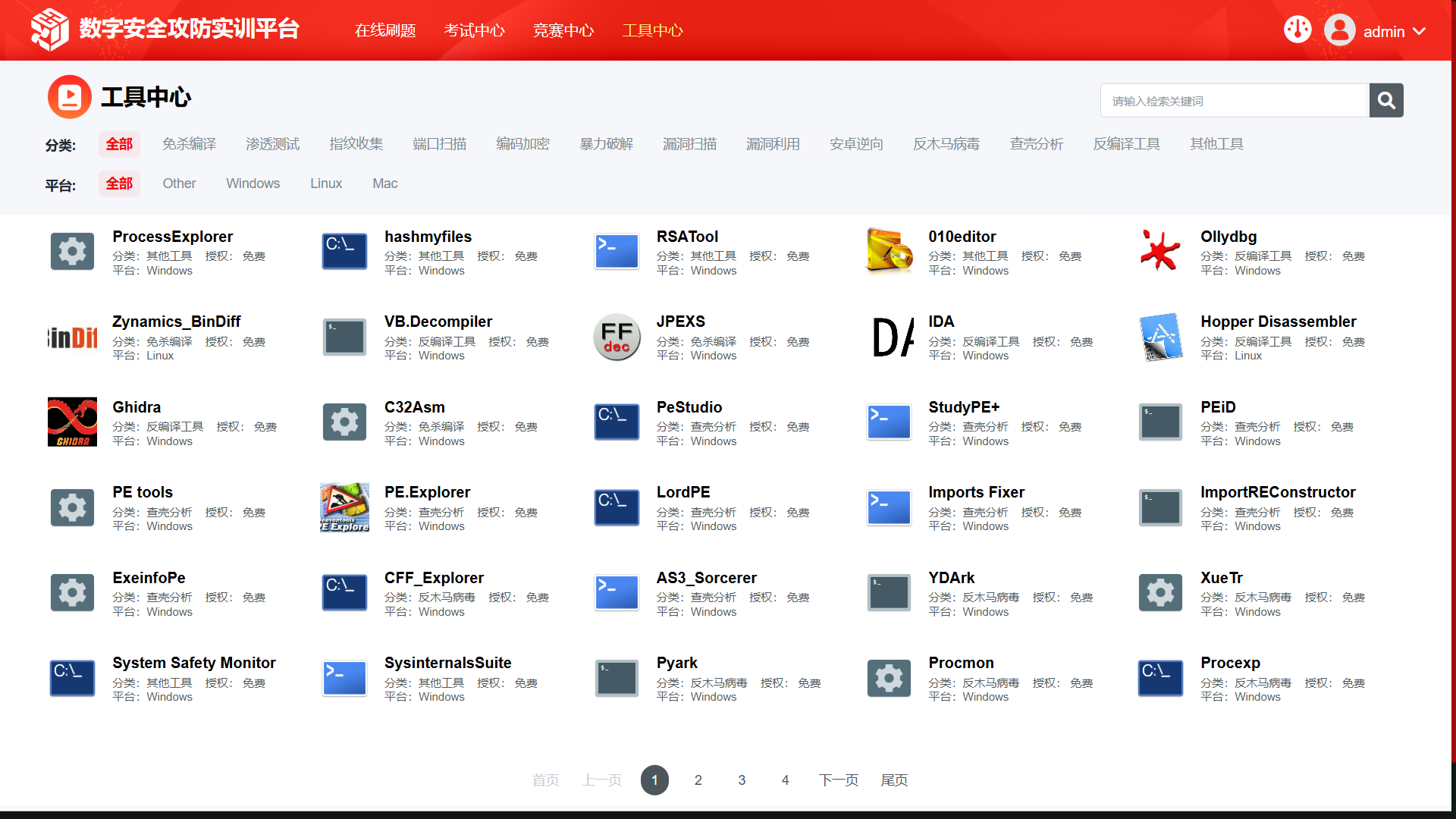Click the RSATool terminal icon
Image resolution: width=1456 pixels, height=819 pixels.
point(617,251)
